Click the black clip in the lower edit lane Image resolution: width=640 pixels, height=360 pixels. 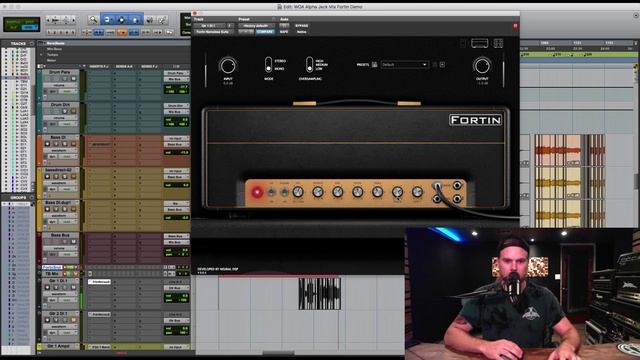coord(319,293)
